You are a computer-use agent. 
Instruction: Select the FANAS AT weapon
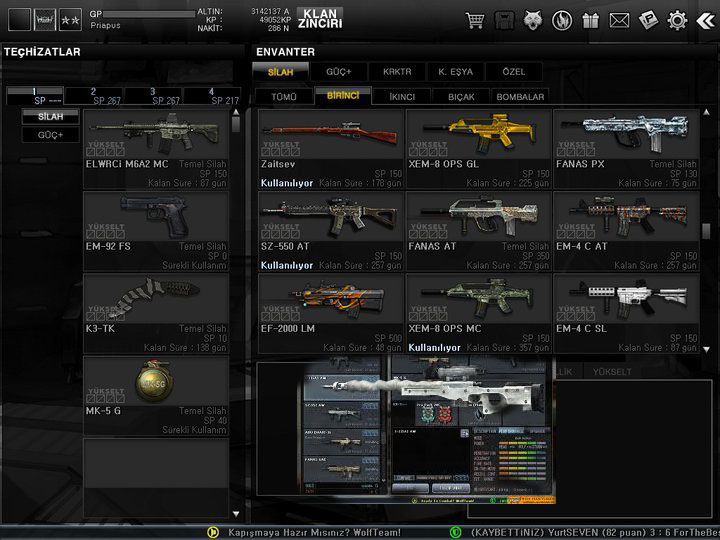479,231
